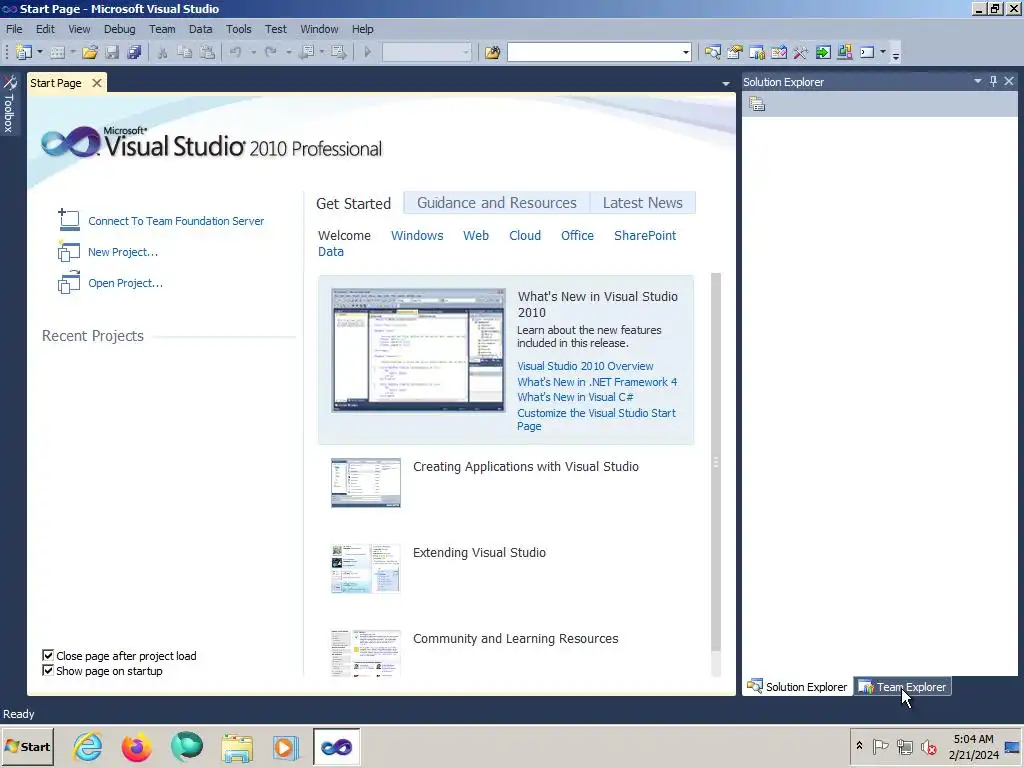
Task: Click Connect To Team Foundation Server link
Action: coord(176,221)
